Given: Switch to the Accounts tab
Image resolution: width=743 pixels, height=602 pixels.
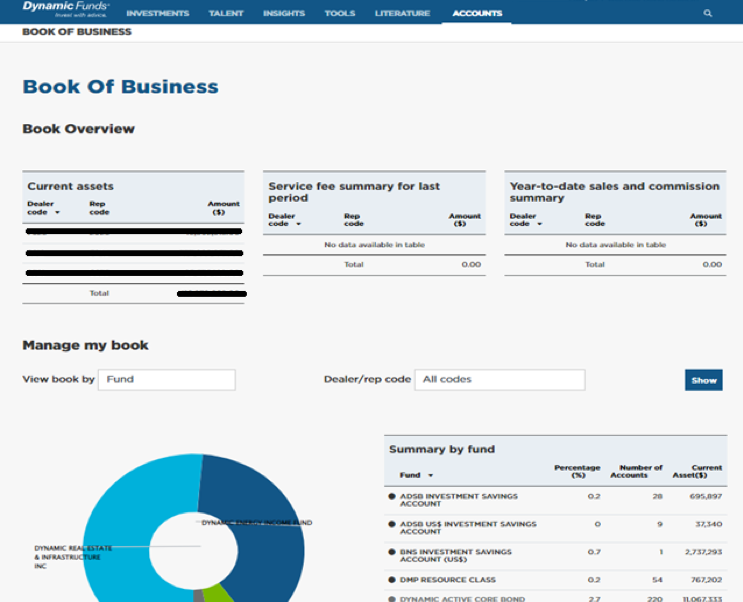Looking at the screenshot, I should pos(477,13).
